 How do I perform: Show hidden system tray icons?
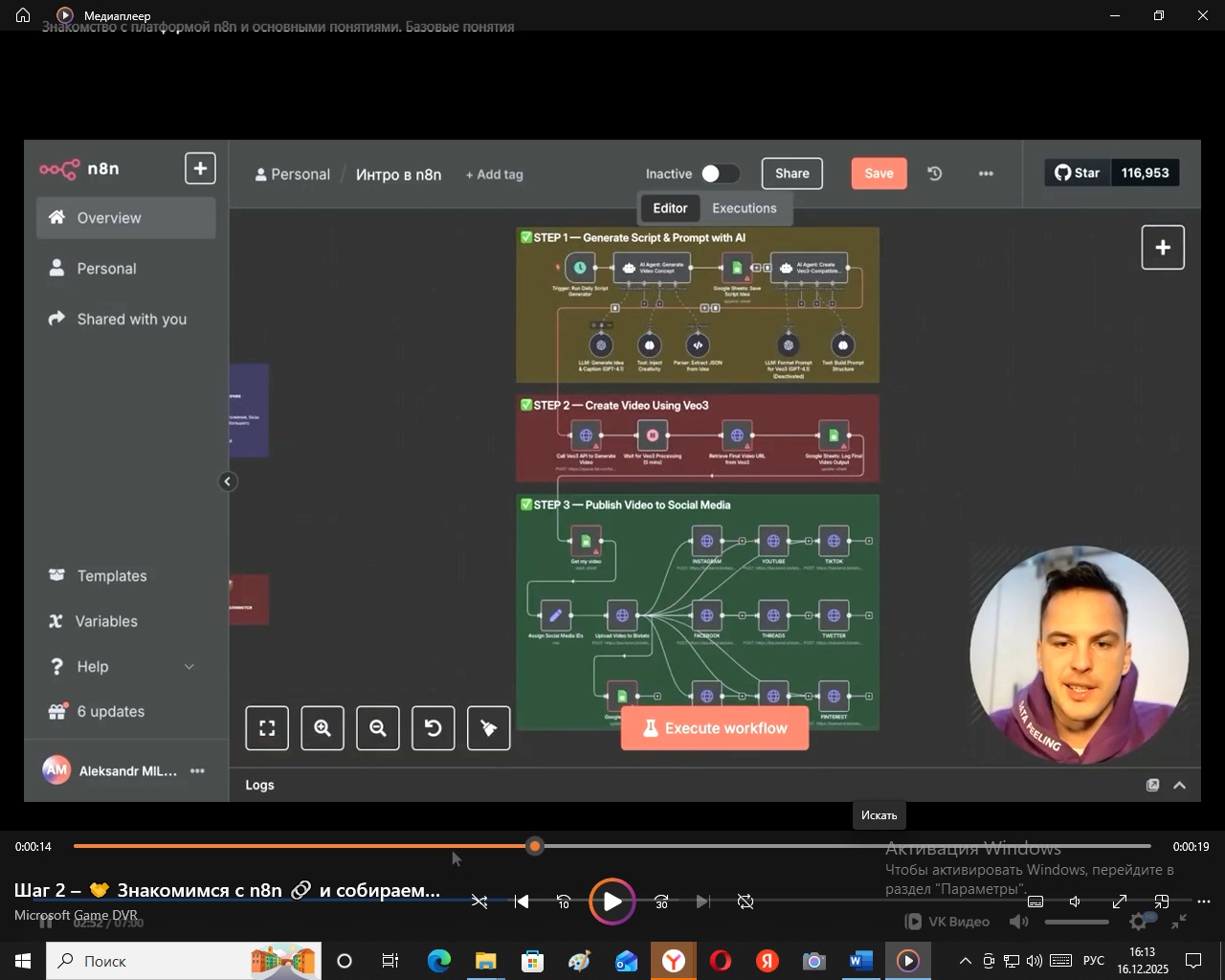965,961
